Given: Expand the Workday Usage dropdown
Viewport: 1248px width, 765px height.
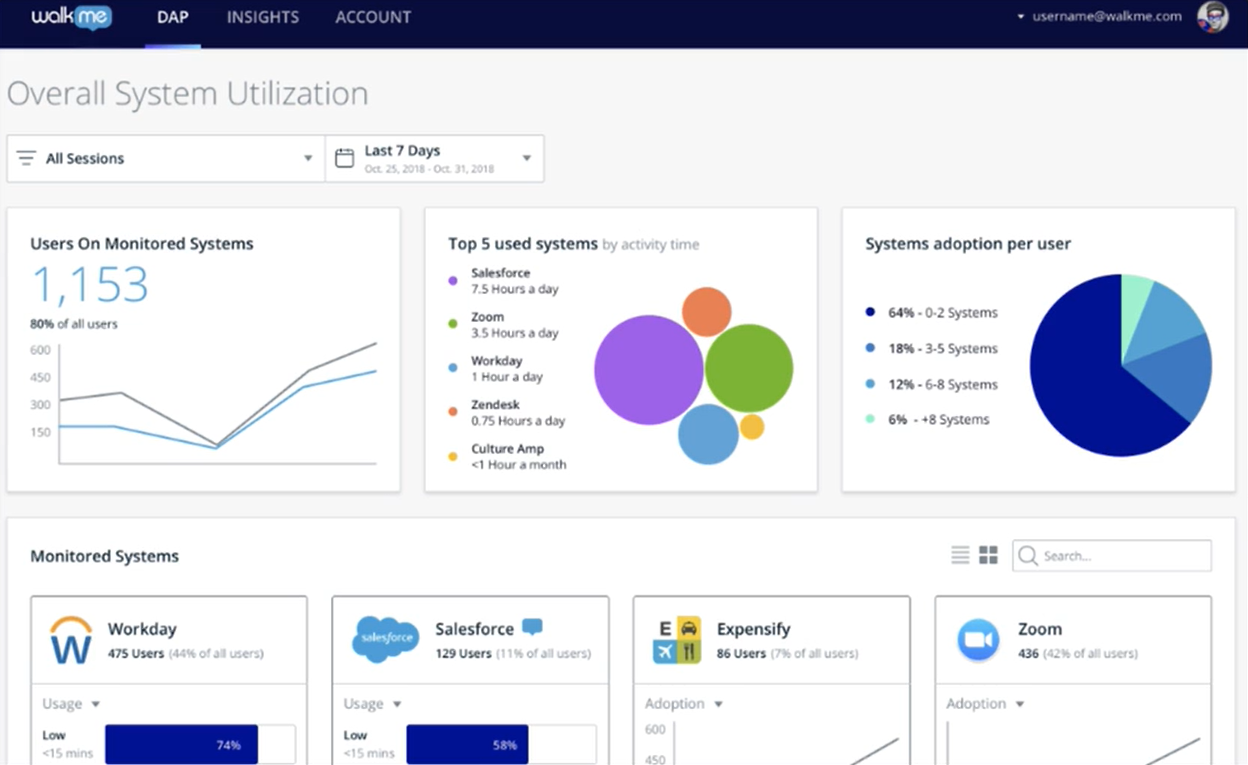Looking at the screenshot, I should [x=71, y=704].
